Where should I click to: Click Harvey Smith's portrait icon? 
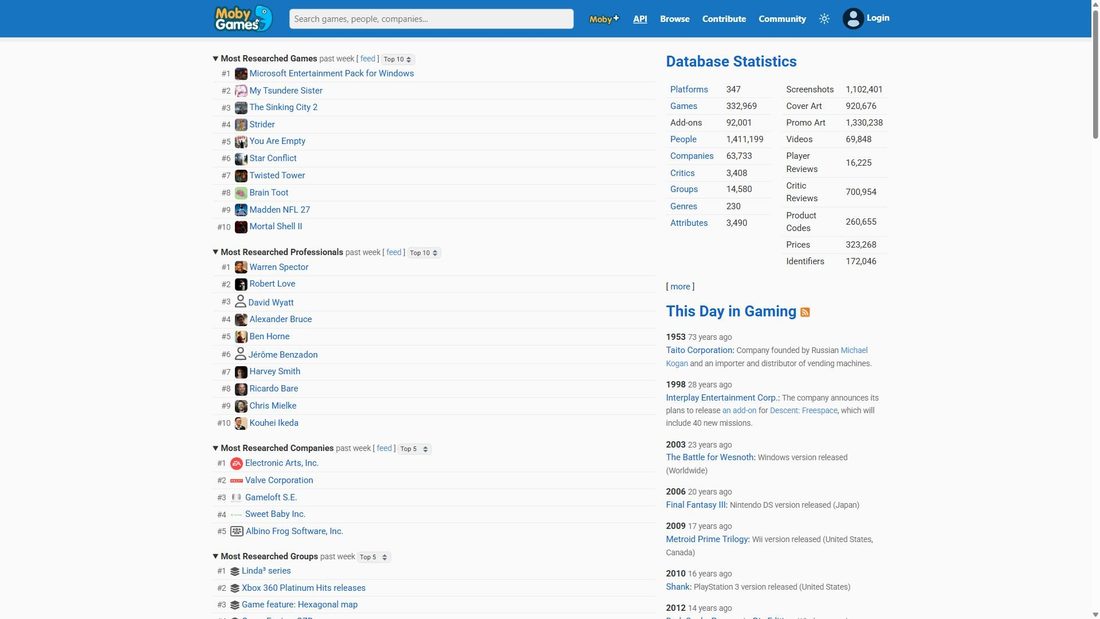click(x=241, y=372)
